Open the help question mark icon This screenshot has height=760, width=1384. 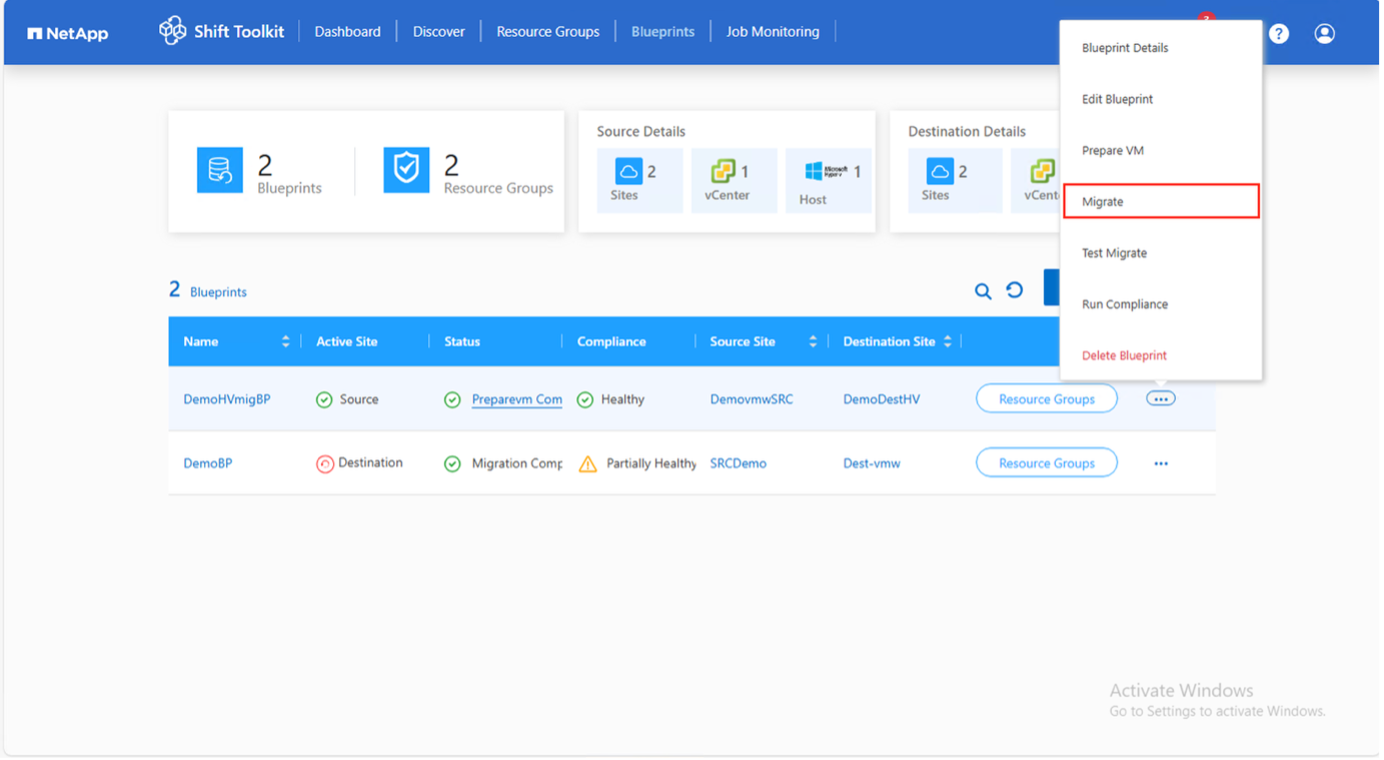1278,33
